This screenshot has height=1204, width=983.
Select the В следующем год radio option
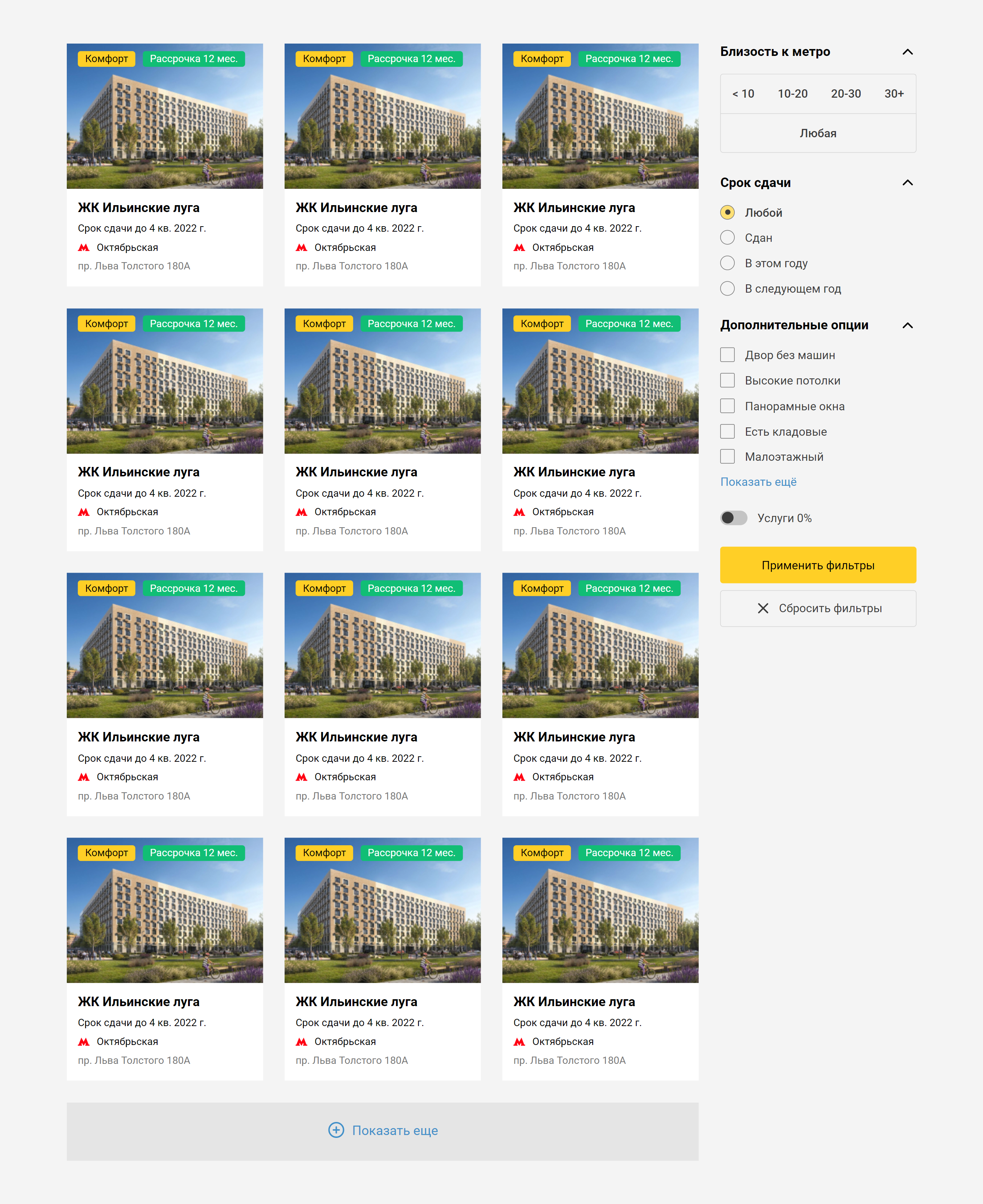pos(727,289)
